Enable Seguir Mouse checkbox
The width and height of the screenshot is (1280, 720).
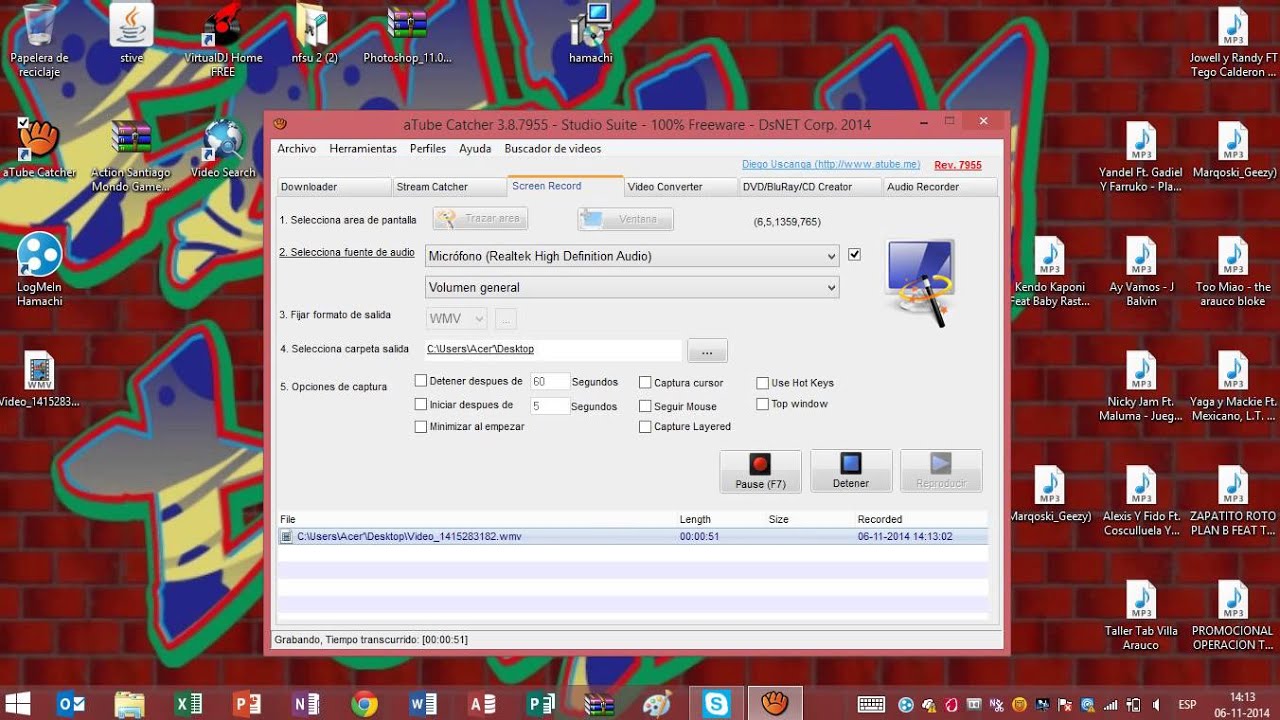coord(645,407)
